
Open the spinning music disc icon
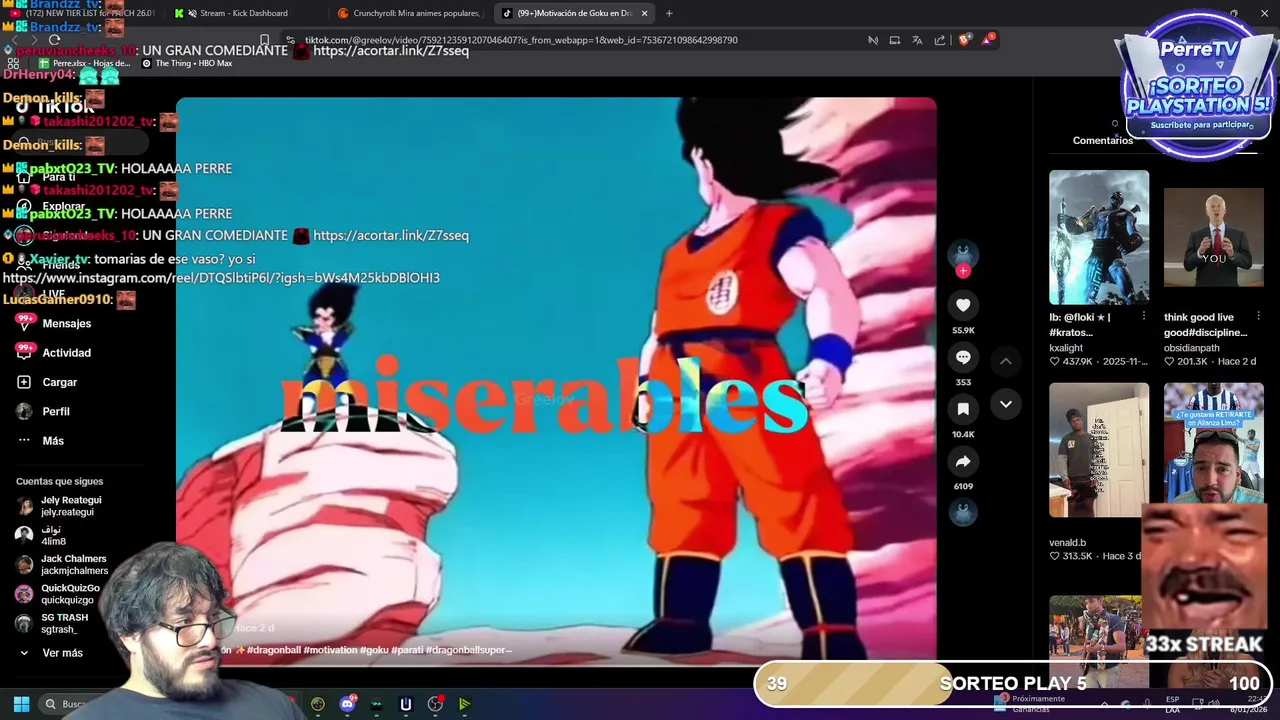pyautogui.click(x=963, y=513)
